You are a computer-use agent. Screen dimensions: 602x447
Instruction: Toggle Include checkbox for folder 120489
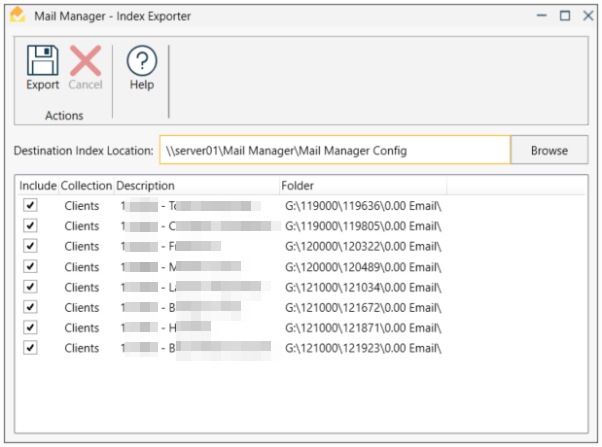tap(31, 266)
